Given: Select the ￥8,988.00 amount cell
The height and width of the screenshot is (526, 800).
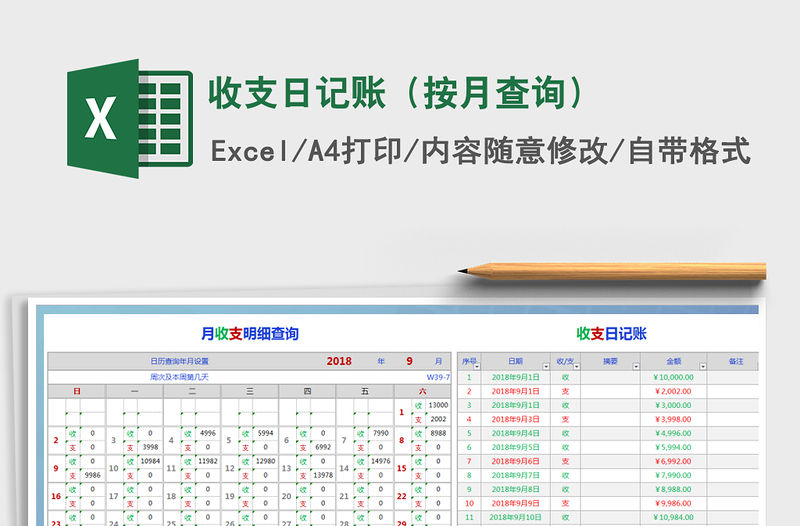Looking at the screenshot, I should coord(673,489).
